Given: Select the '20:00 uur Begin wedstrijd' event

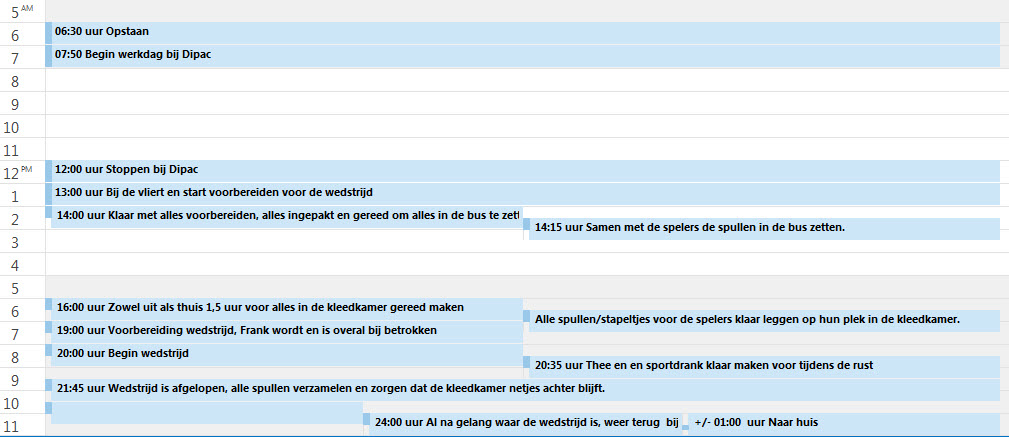Looking at the screenshot, I should [284, 355].
